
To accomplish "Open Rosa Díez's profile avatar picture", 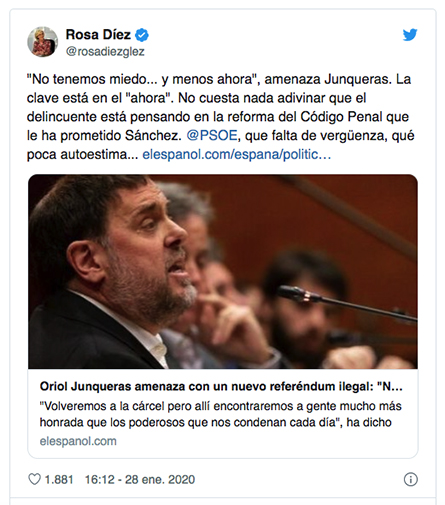I will pos(43,42).
